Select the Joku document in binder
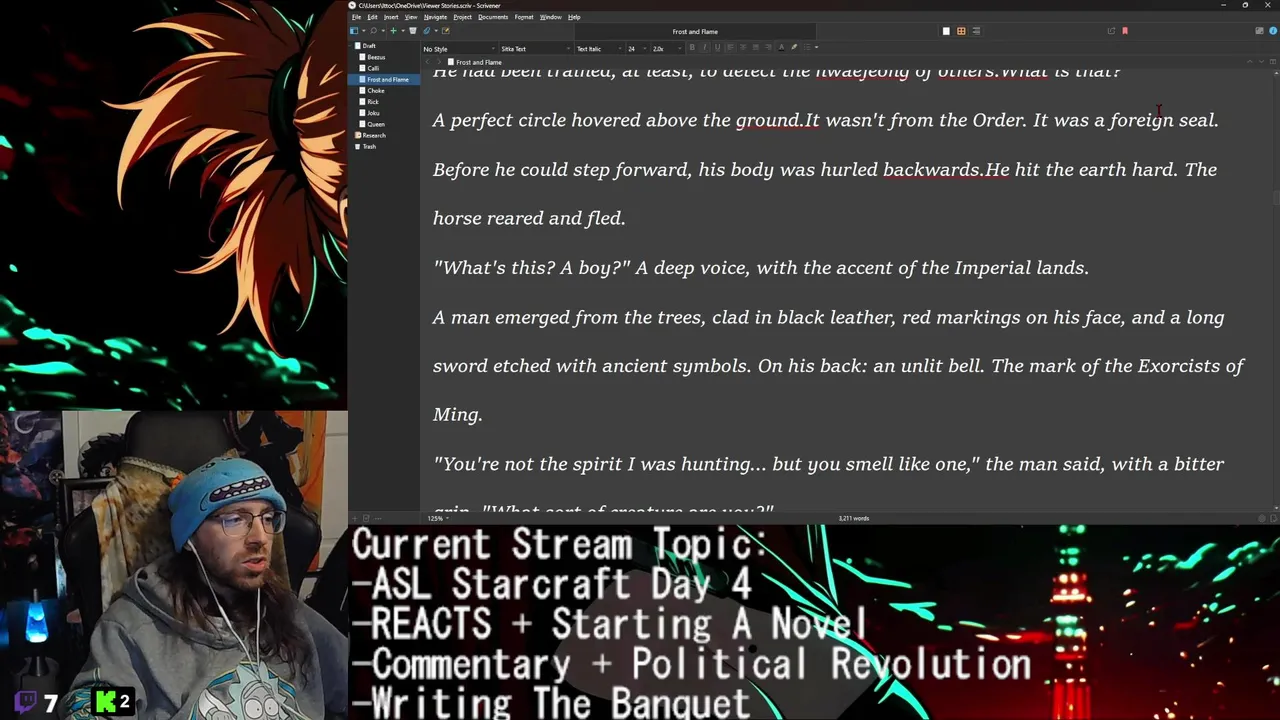Screen dimensions: 1280x720 coord(373,113)
